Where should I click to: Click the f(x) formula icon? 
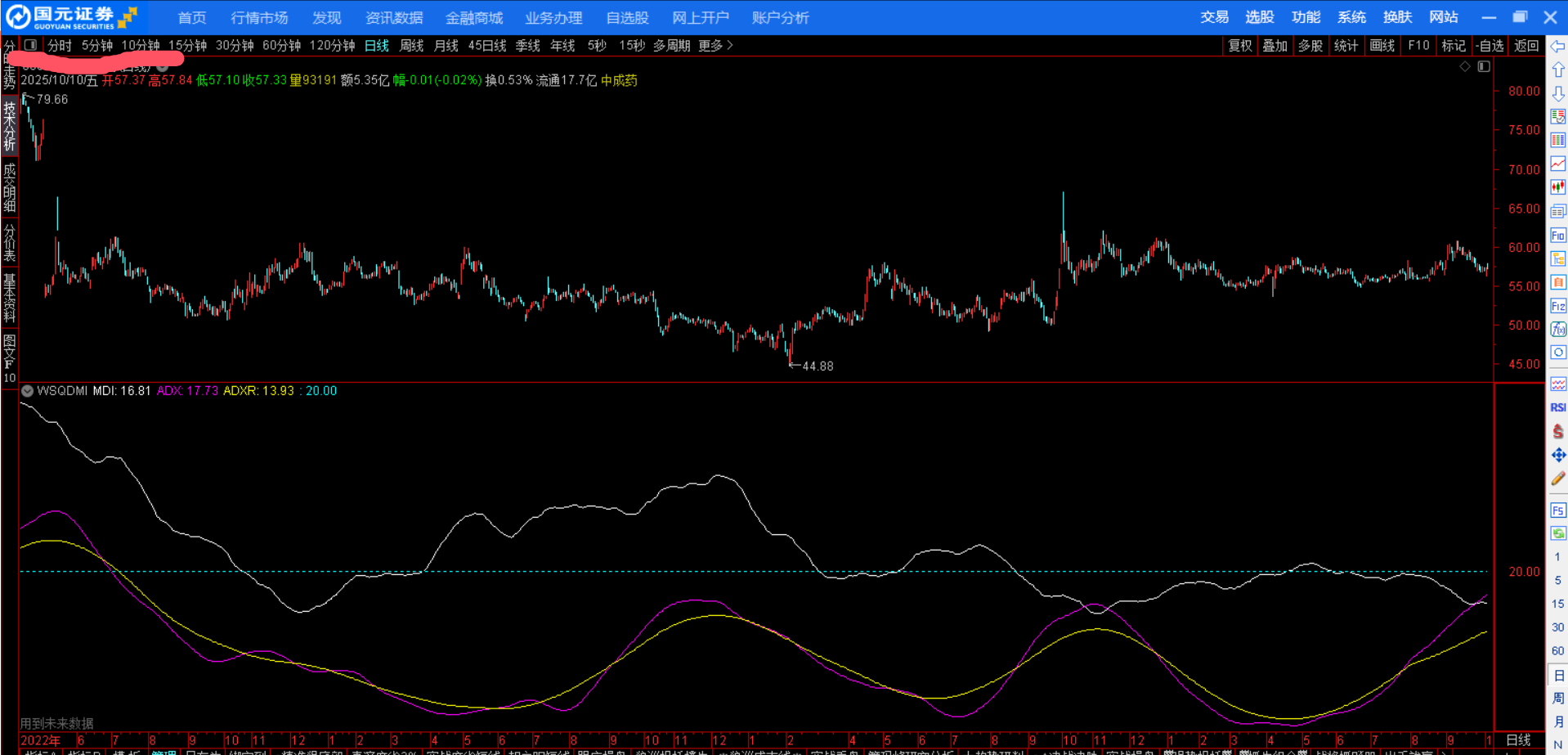(x=1558, y=329)
